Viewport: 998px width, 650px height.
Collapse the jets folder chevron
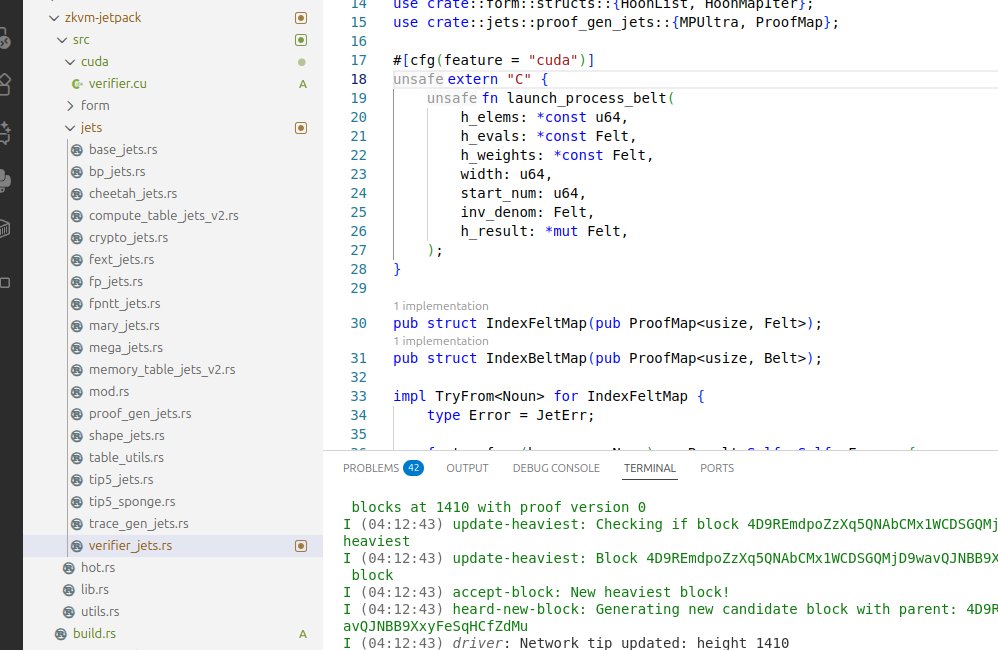point(70,128)
